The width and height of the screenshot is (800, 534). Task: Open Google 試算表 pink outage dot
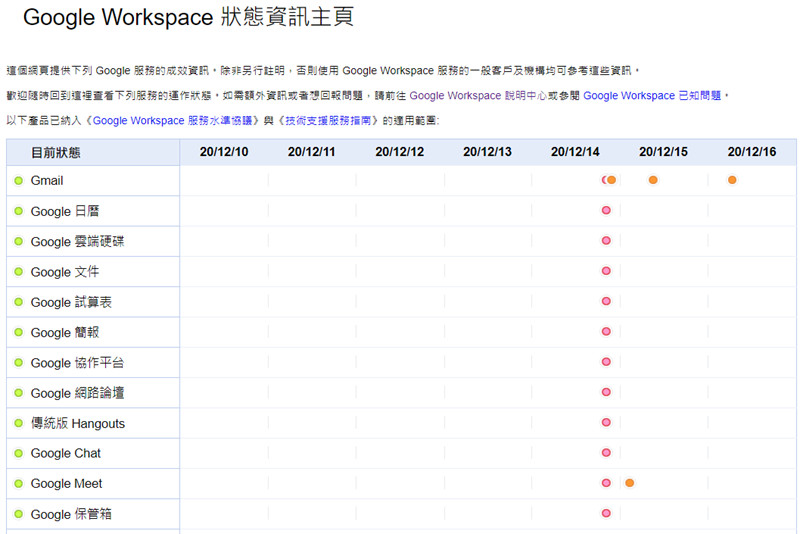click(606, 301)
